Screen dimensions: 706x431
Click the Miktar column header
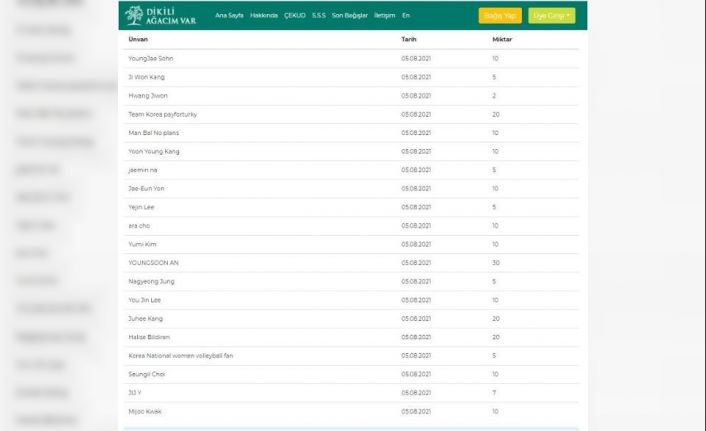[x=502, y=39]
